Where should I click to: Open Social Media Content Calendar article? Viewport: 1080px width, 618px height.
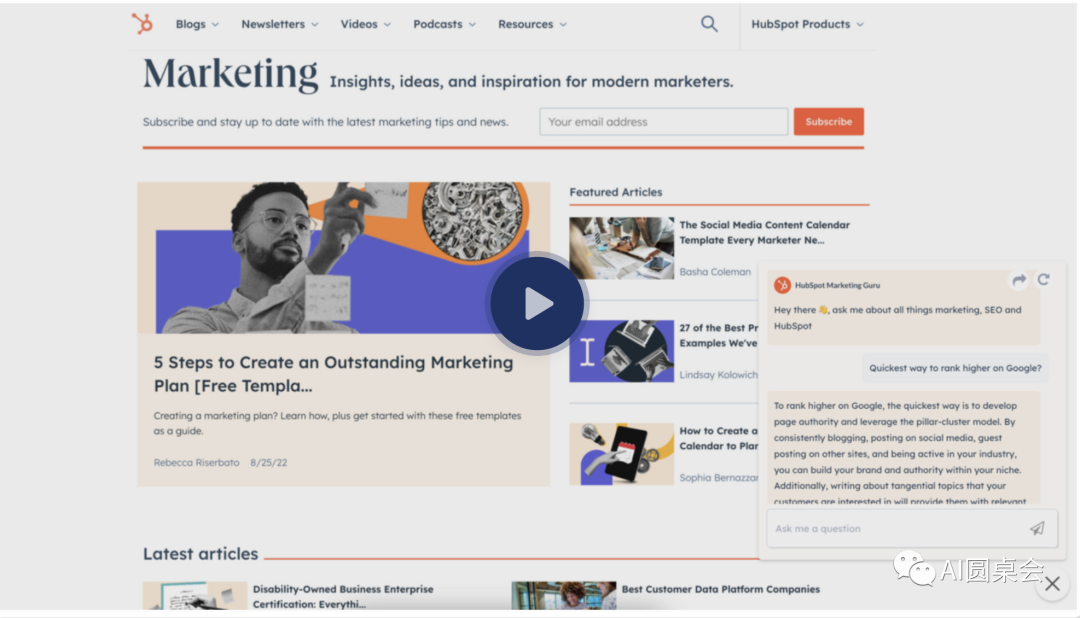click(765, 232)
